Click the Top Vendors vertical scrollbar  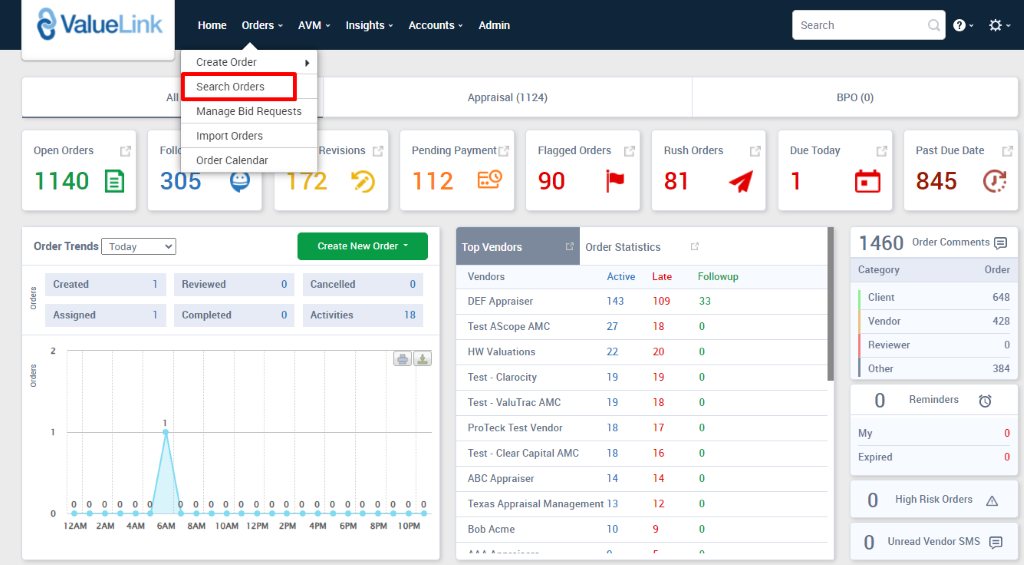[x=831, y=304]
